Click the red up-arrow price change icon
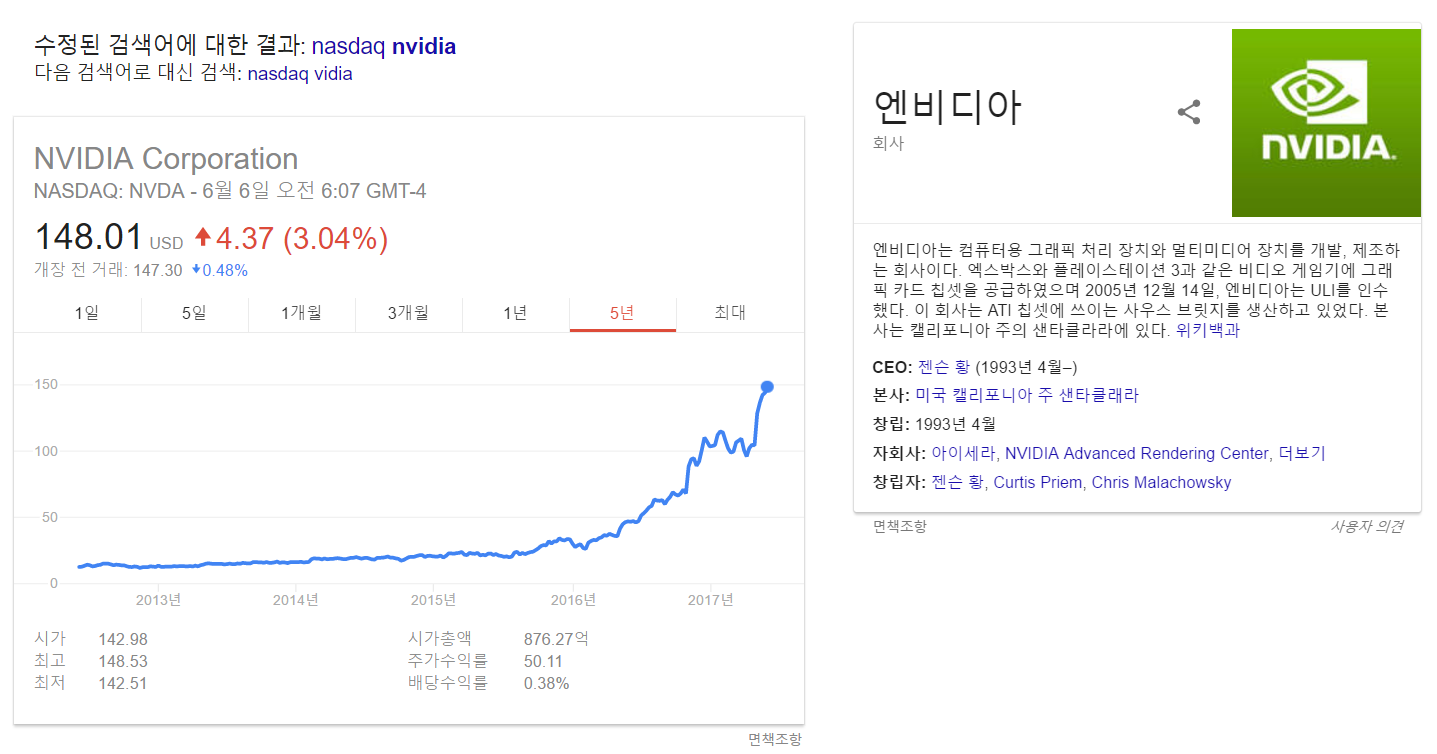 203,238
